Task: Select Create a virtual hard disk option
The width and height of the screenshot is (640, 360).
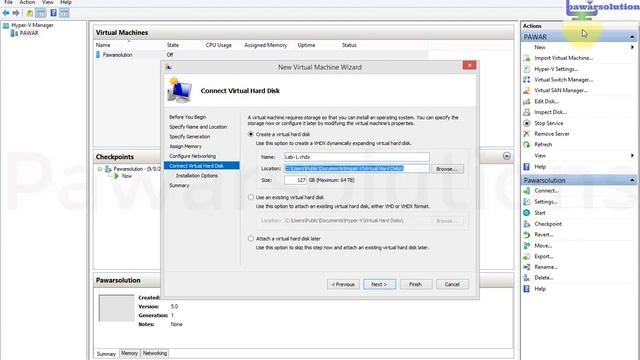Action: coord(251,134)
